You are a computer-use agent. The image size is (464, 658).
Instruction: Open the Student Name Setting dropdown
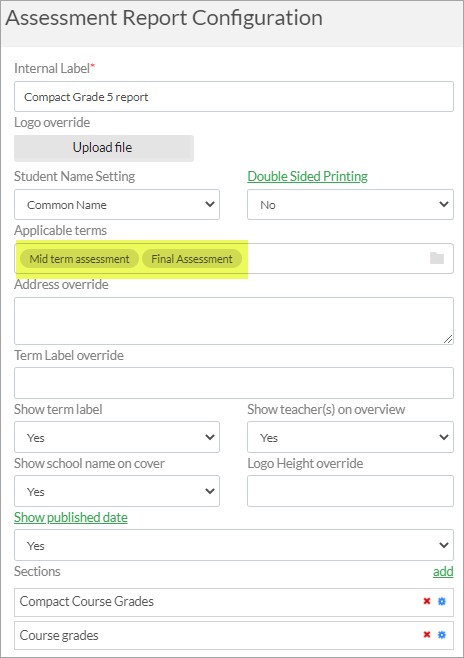117,204
